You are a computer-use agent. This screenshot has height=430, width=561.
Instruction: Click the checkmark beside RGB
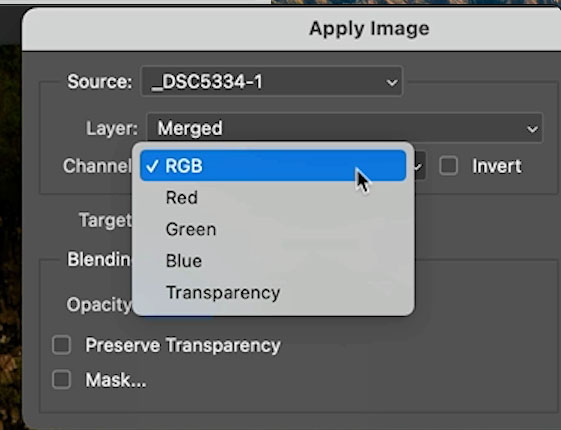152,166
